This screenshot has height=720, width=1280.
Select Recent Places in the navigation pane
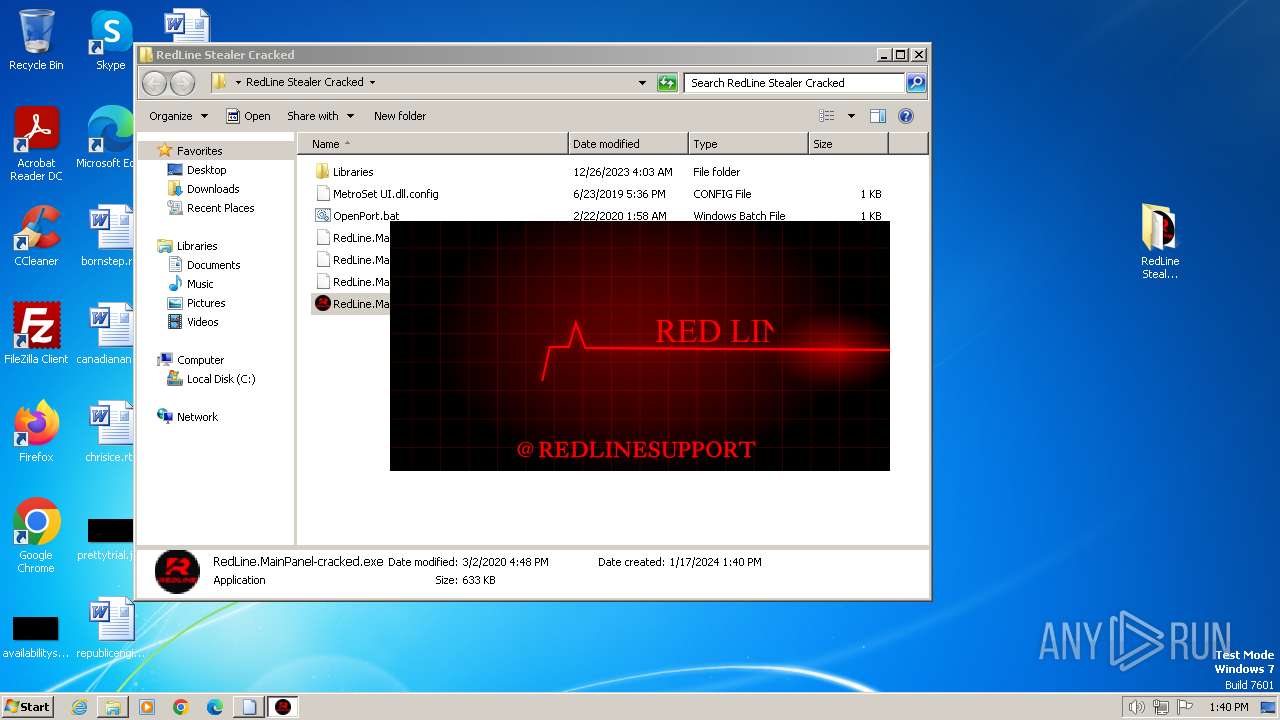[x=220, y=208]
